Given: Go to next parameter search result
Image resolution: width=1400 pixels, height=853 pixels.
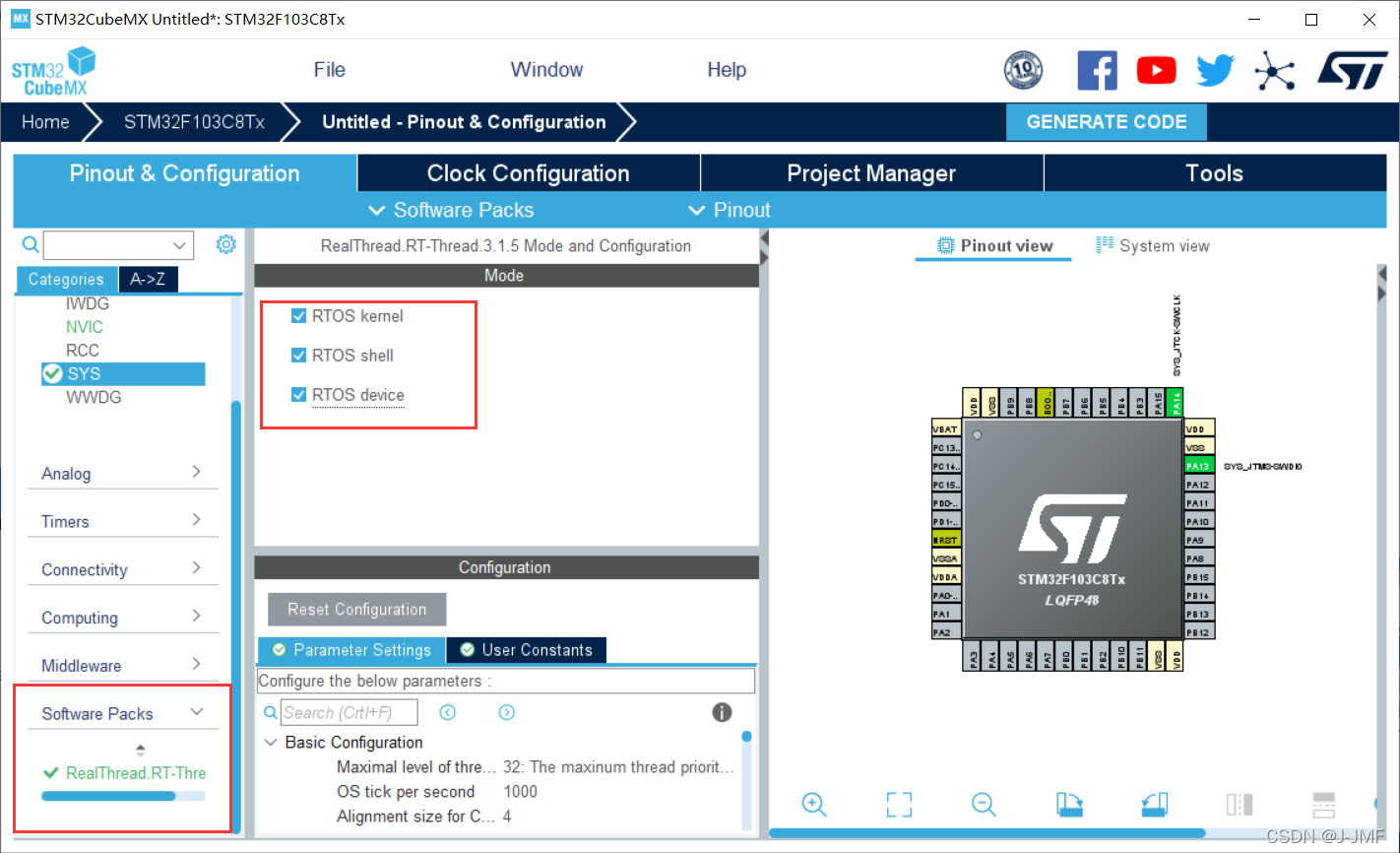Looking at the screenshot, I should coord(507,712).
